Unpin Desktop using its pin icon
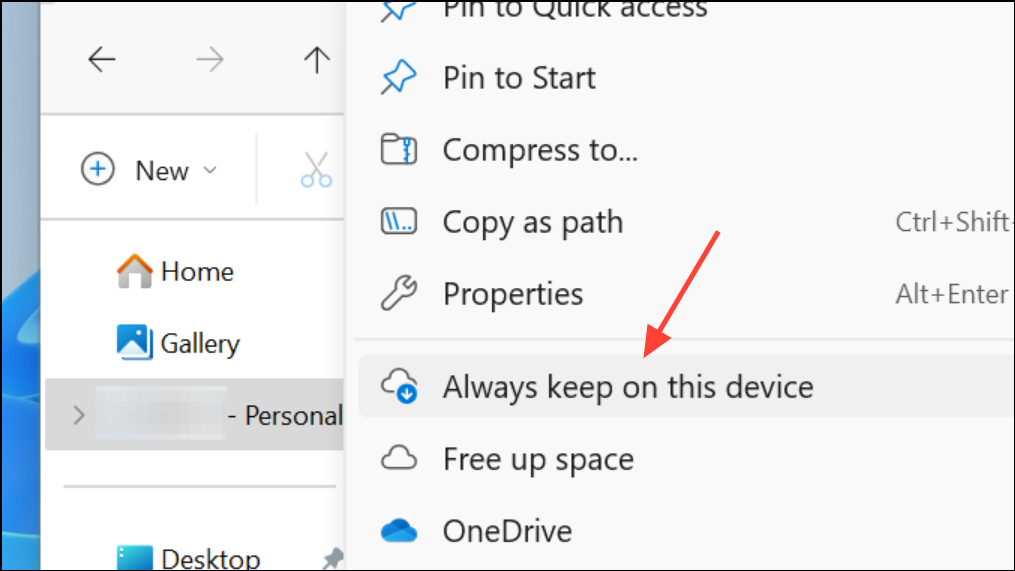This screenshot has width=1015, height=571. click(x=333, y=558)
